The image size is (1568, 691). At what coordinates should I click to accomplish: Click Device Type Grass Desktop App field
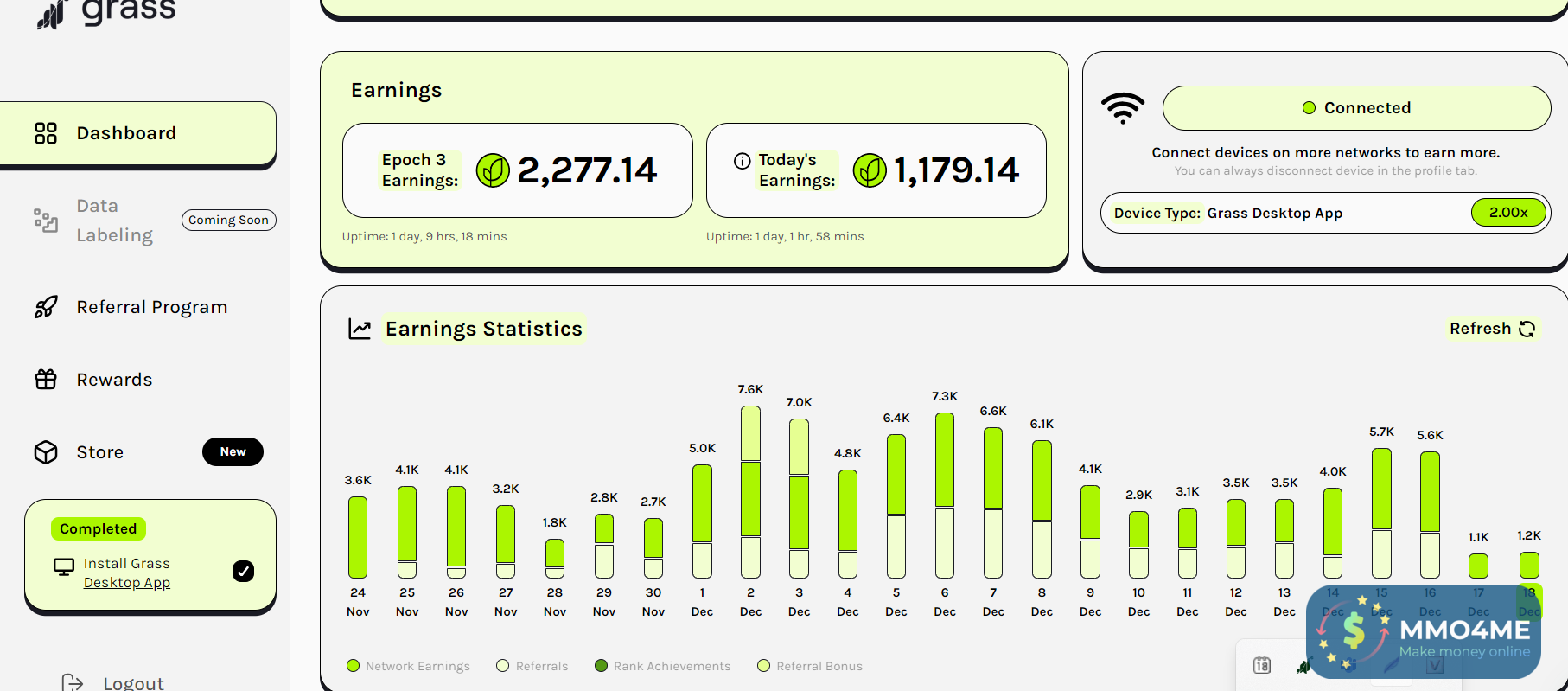[1325, 213]
